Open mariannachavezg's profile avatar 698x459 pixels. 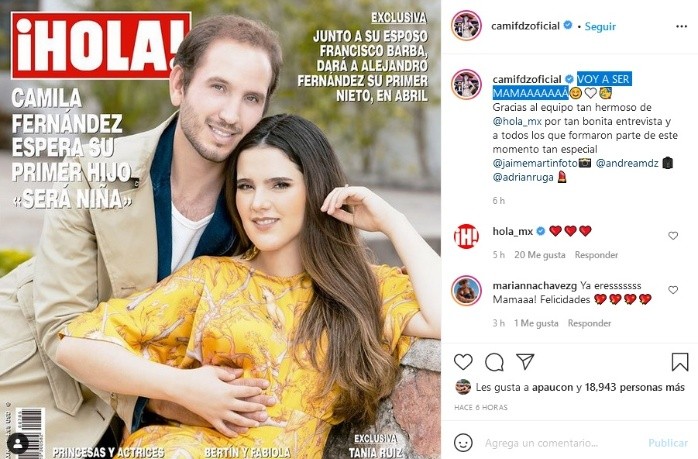coord(466,290)
